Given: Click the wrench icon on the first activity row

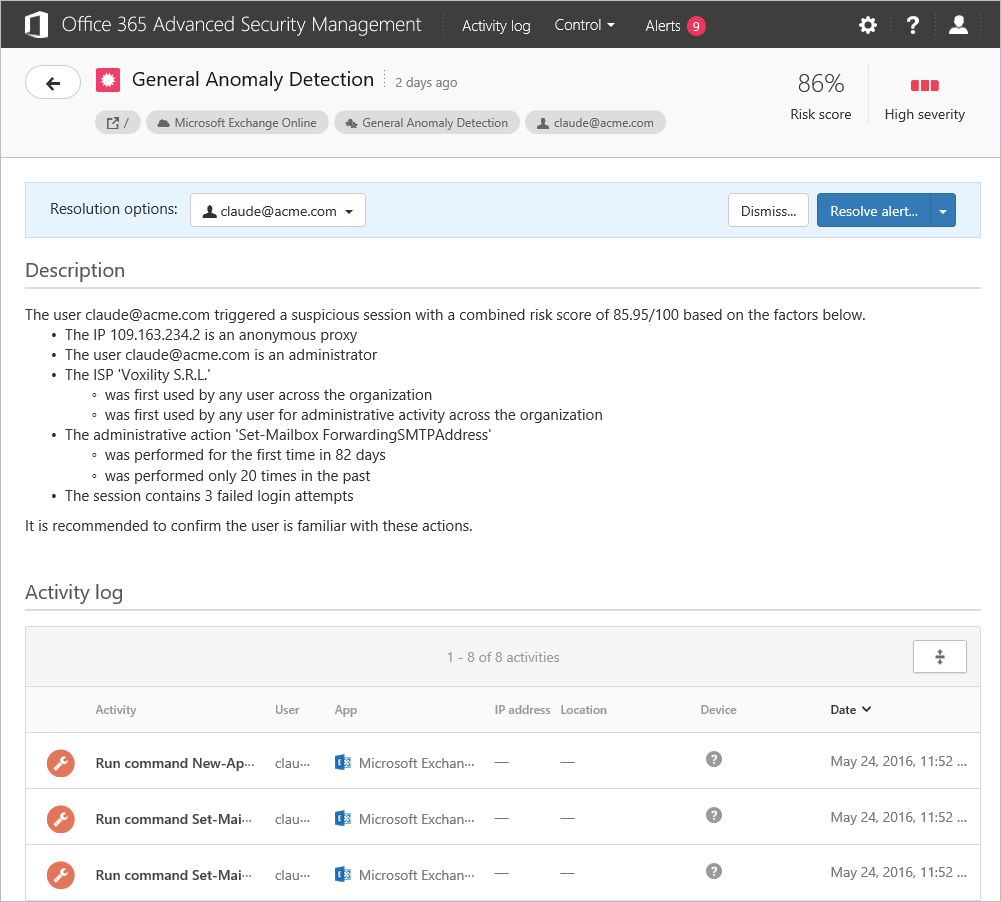Looking at the screenshot, I should pos(61,763).
